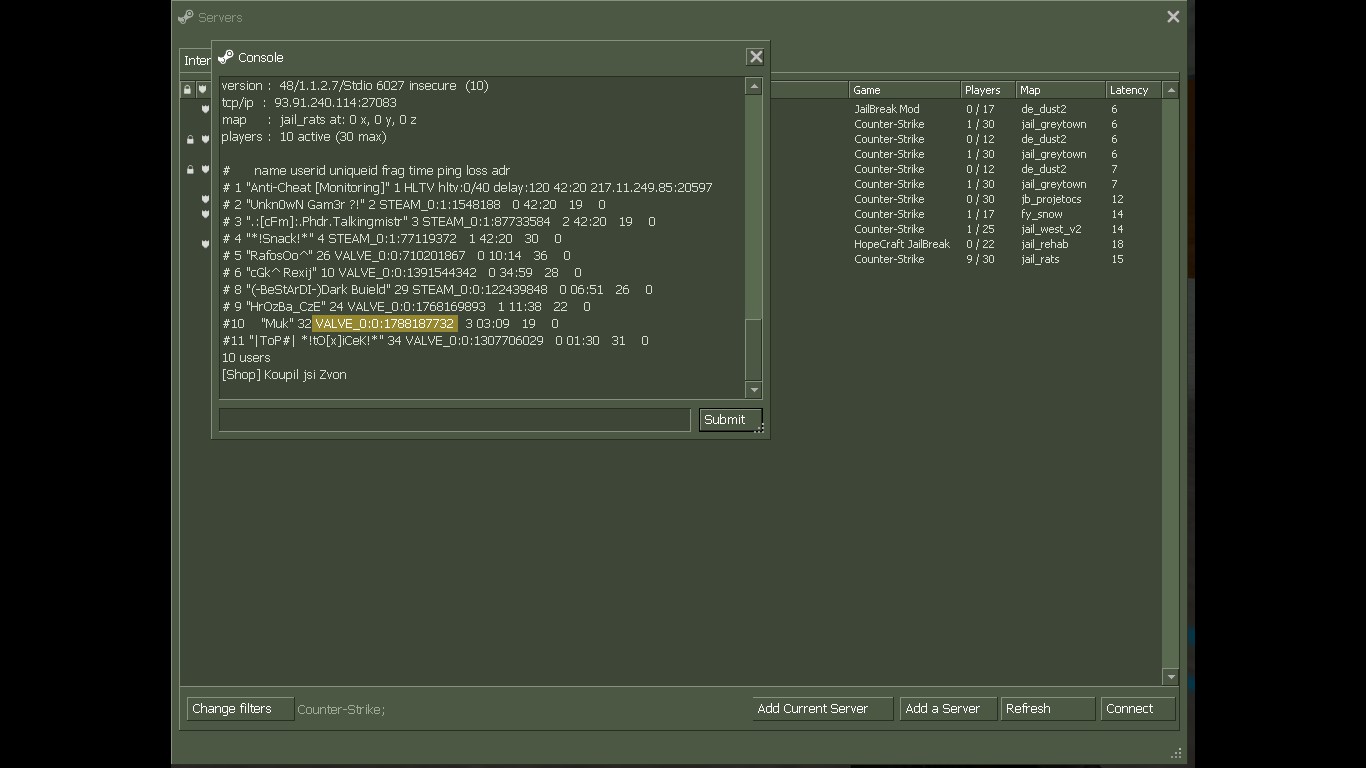
Task: Click the Counter-Strike; filter status text
Action: coord(341,710)
